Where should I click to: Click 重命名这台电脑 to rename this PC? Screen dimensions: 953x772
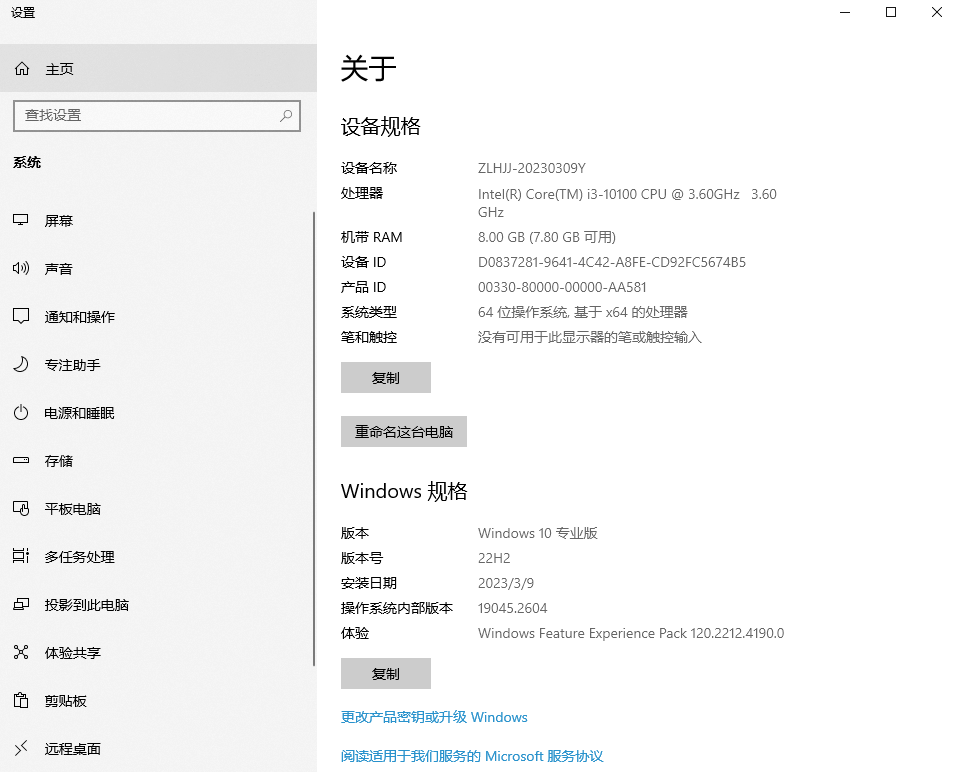pyautogui.click(x=403, y=431)
